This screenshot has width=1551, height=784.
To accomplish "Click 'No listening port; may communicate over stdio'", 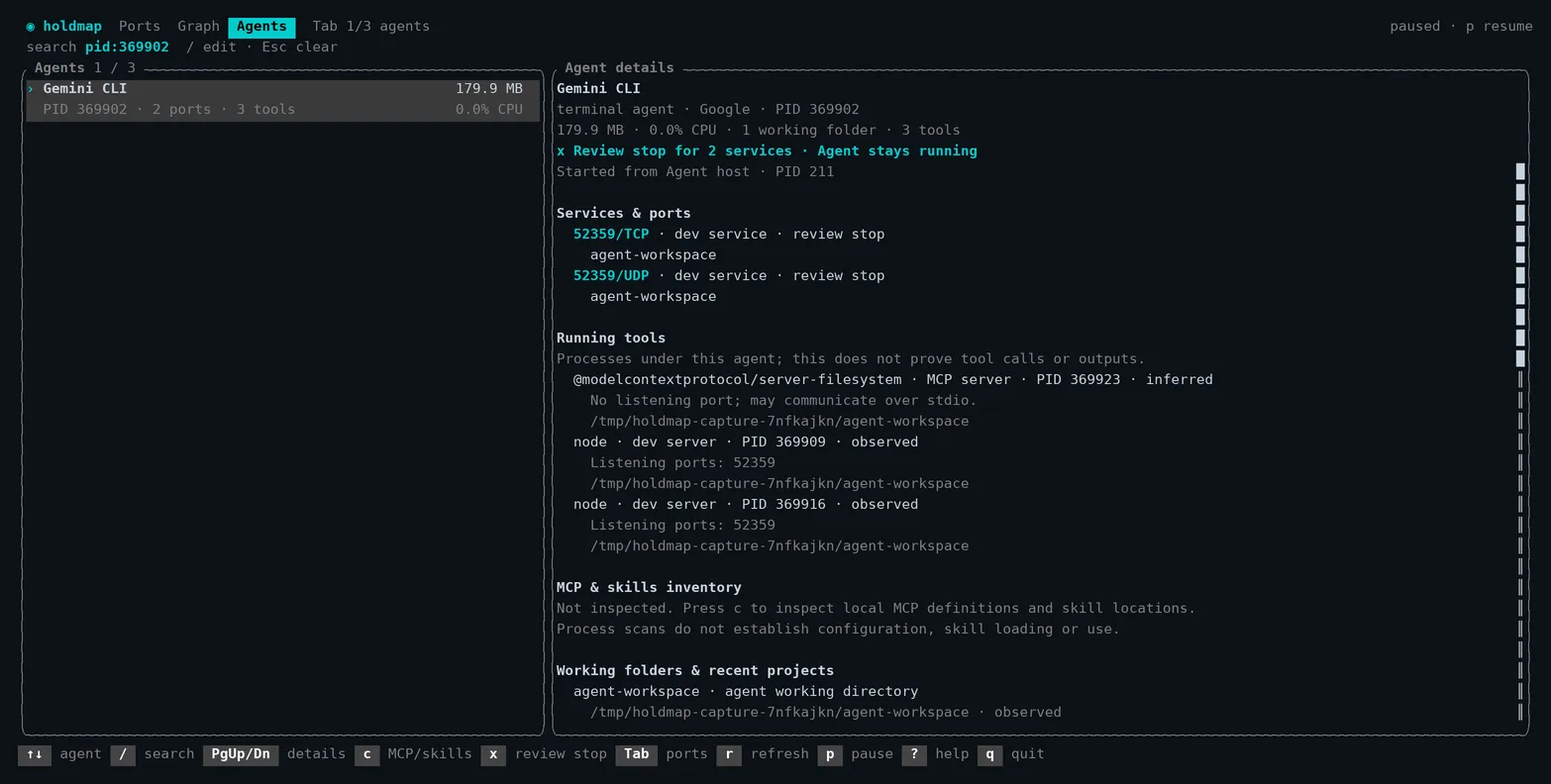I will pos(783,400).
